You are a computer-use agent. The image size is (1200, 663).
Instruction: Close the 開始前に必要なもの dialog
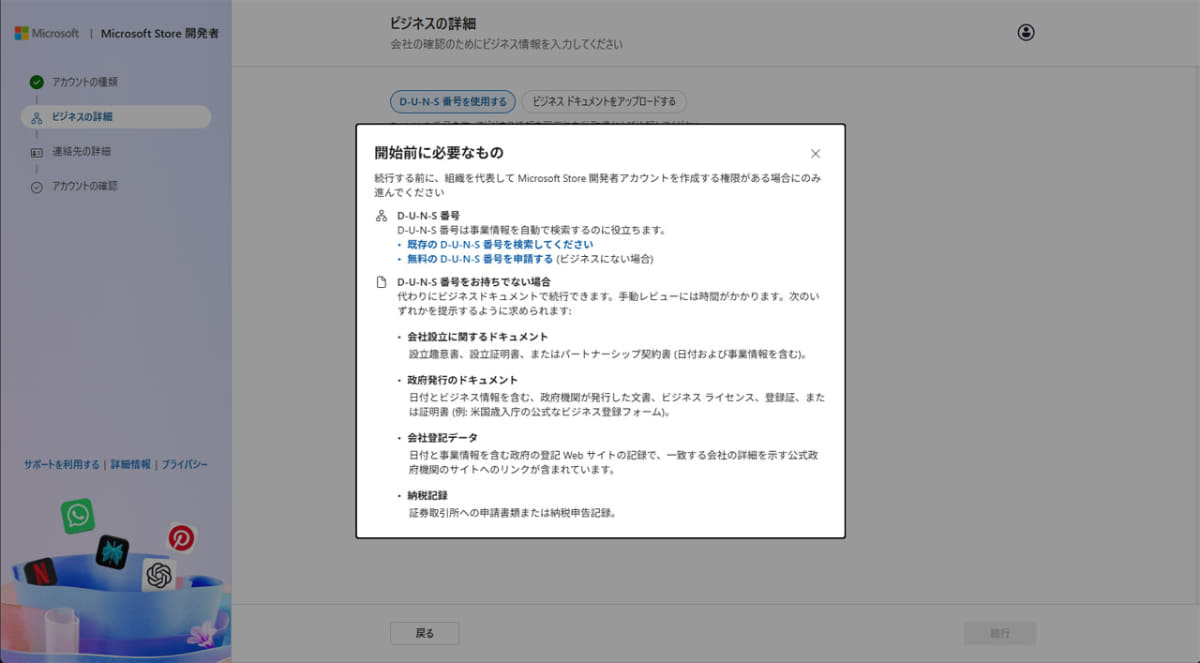815,154
